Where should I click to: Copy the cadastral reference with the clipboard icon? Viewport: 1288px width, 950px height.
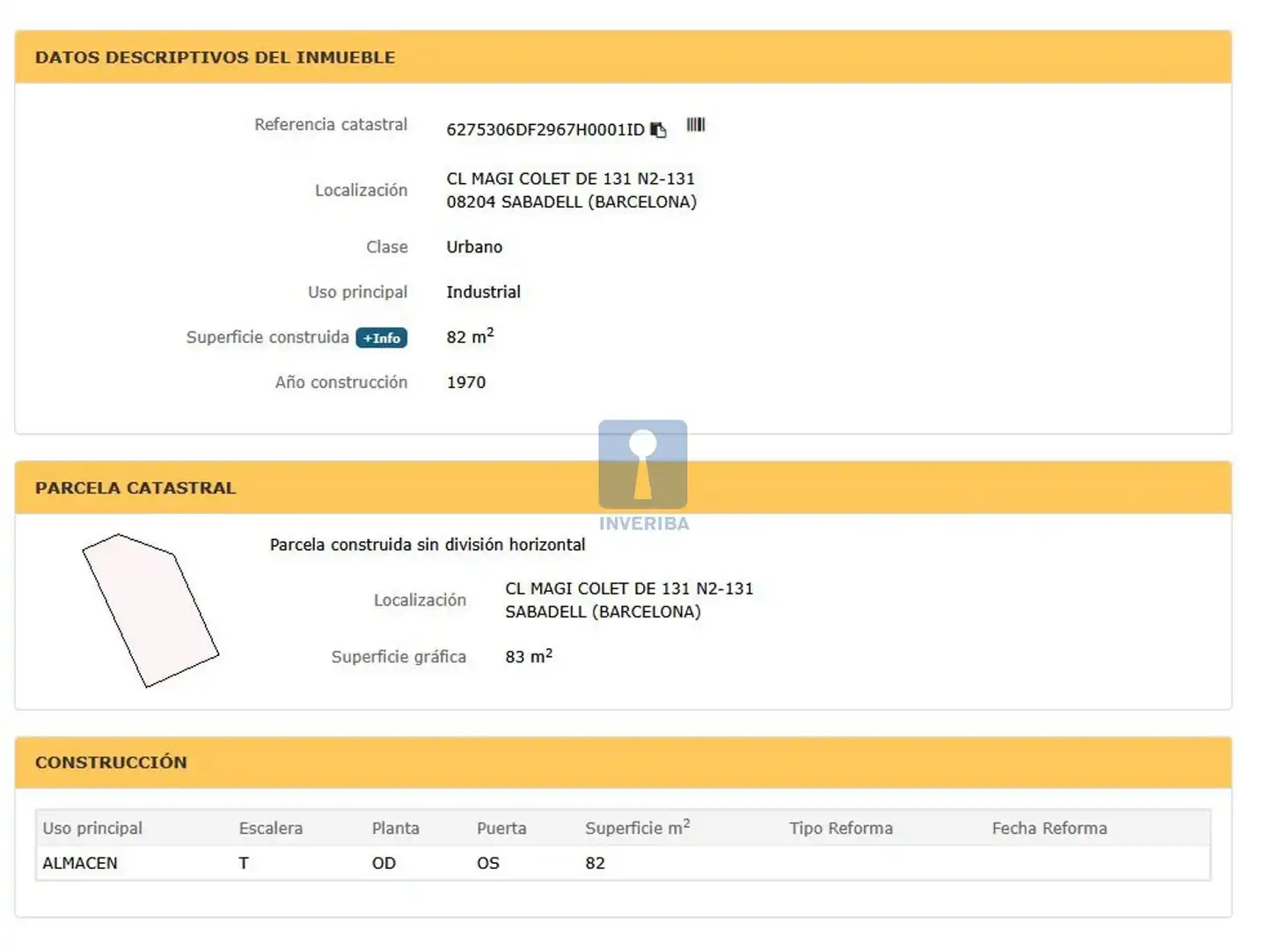[x=658, y=130]
